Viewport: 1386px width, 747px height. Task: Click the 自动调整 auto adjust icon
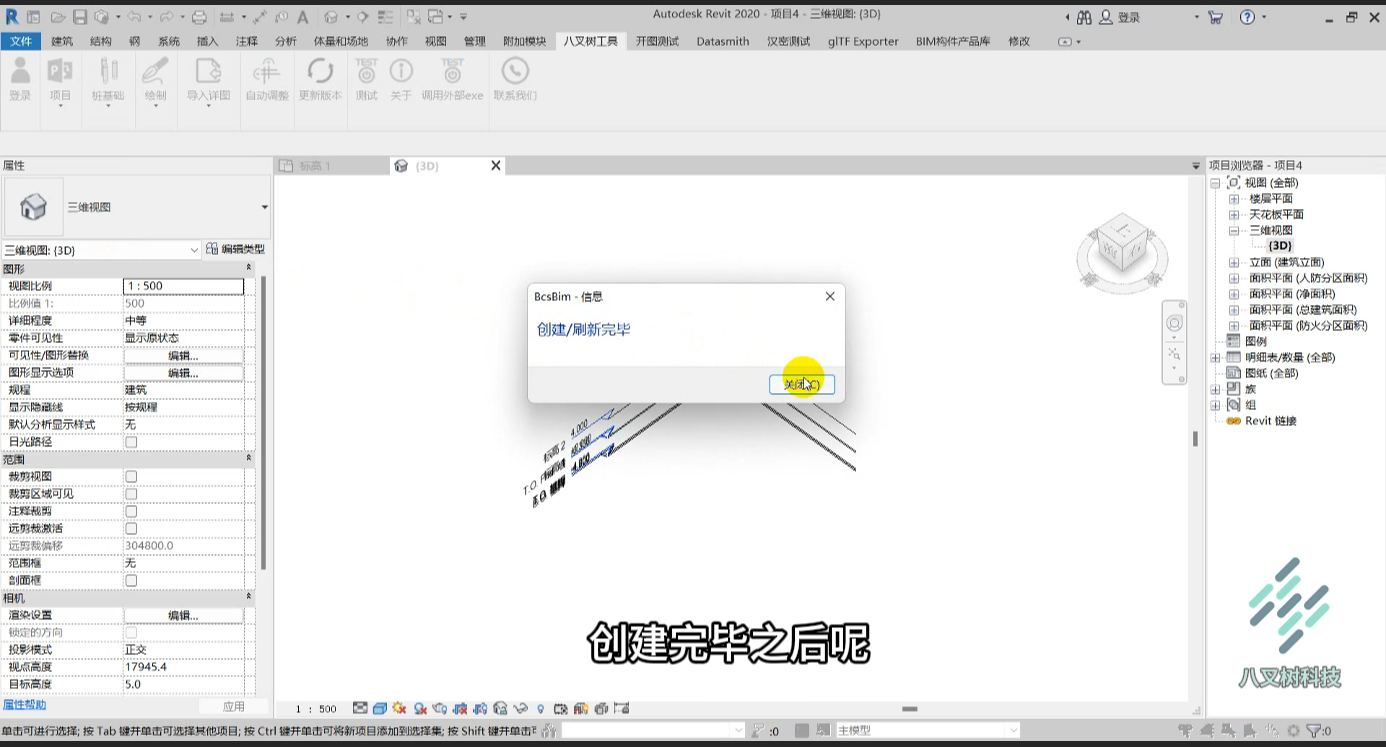(x=267, y=79)
